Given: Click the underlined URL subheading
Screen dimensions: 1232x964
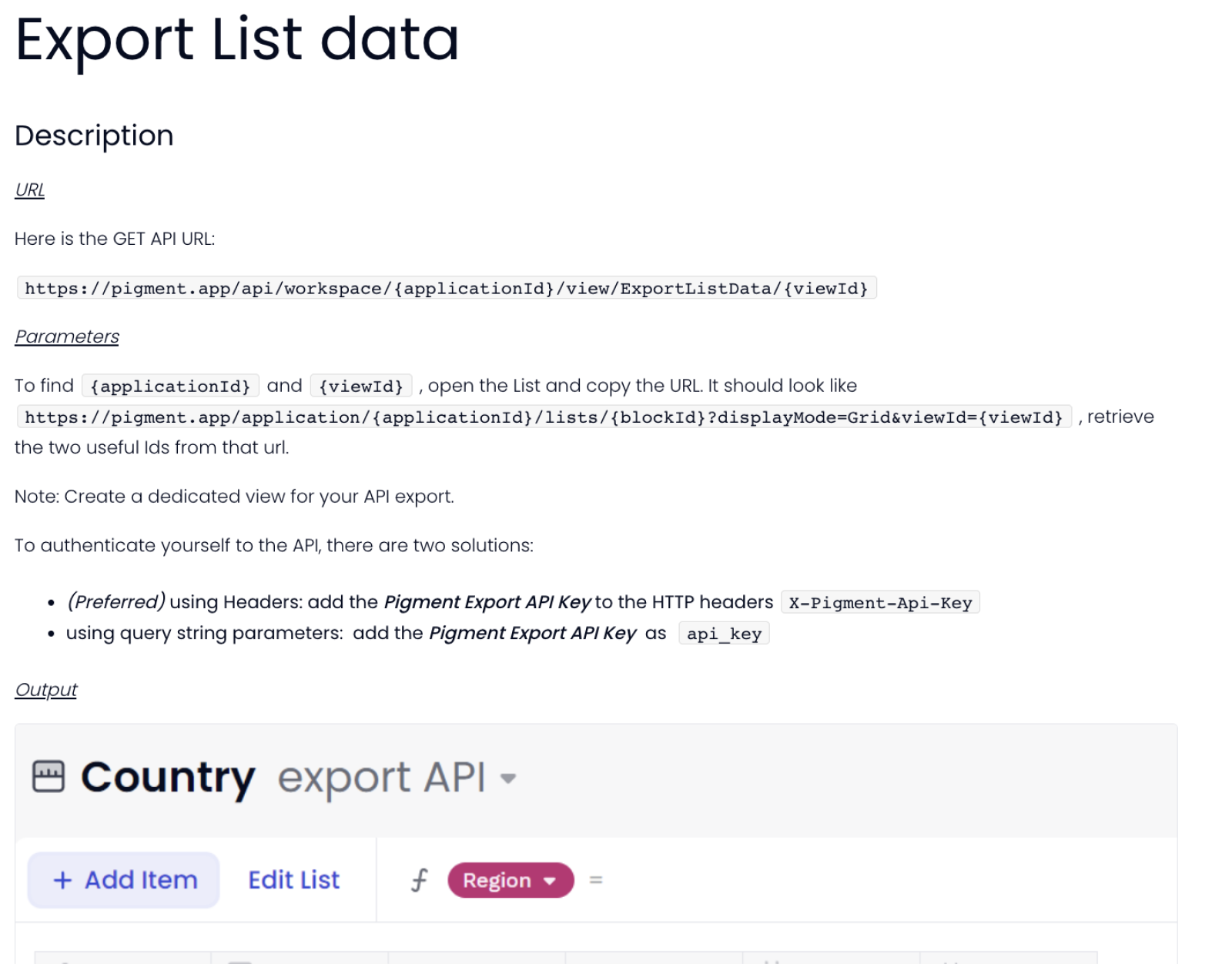Looking at the screenshot, I should tap(30, 190).
